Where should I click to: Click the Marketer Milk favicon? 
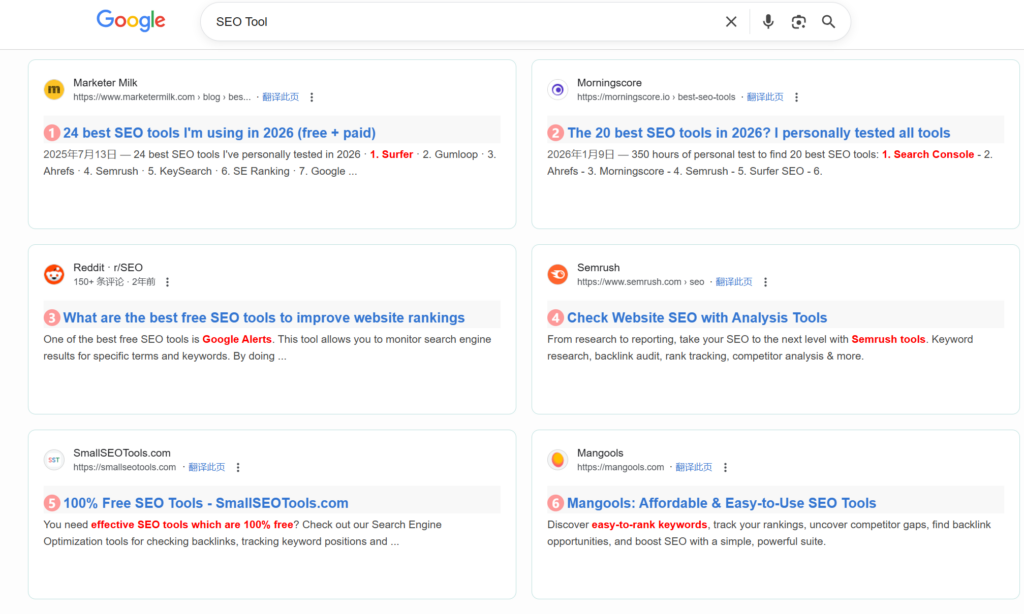(54, 90)
